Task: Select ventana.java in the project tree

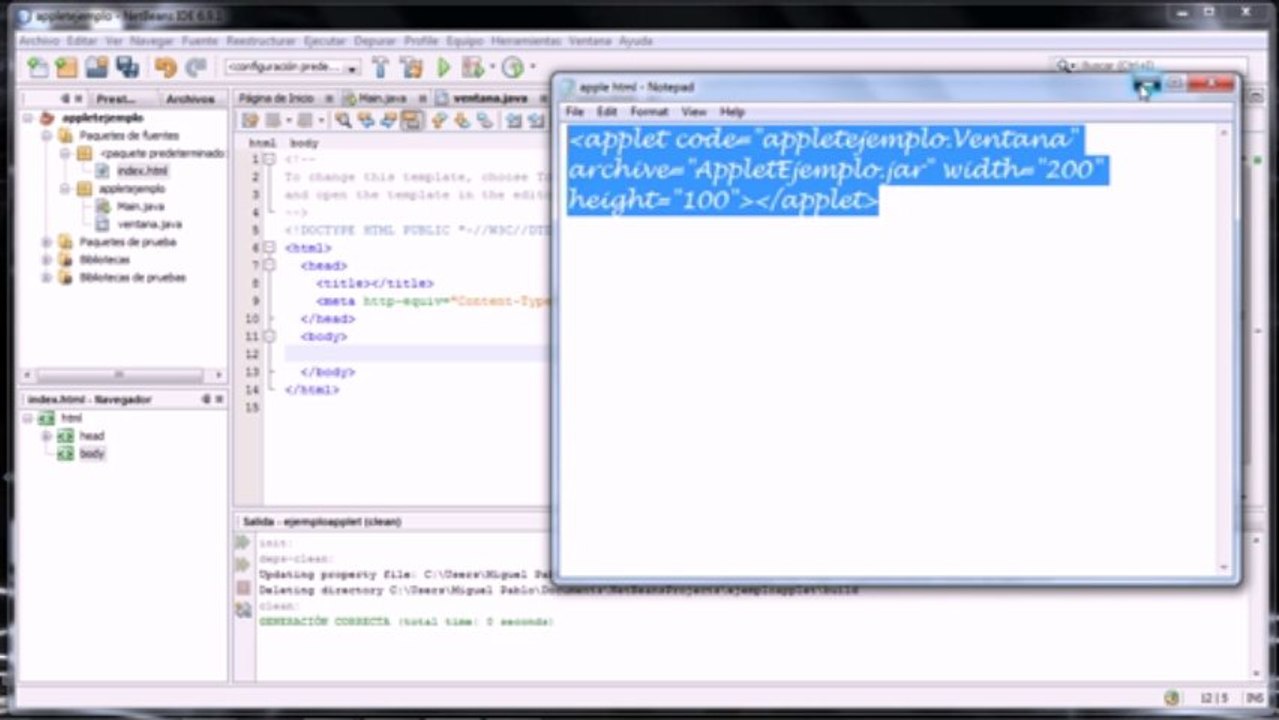Action: 149,224
